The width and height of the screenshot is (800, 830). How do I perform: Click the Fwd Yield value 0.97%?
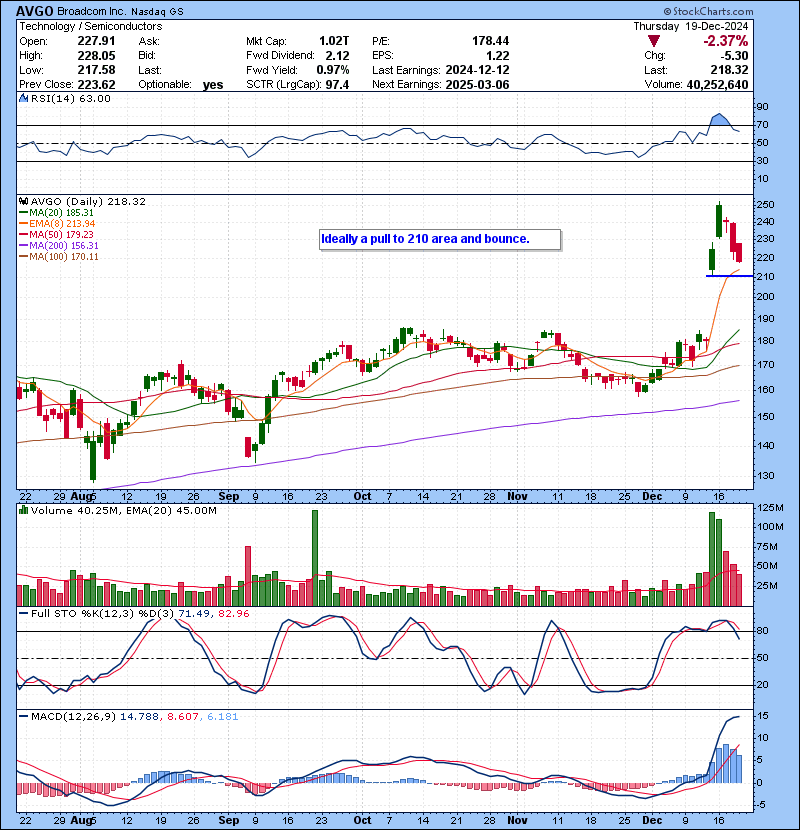(333, 70)
